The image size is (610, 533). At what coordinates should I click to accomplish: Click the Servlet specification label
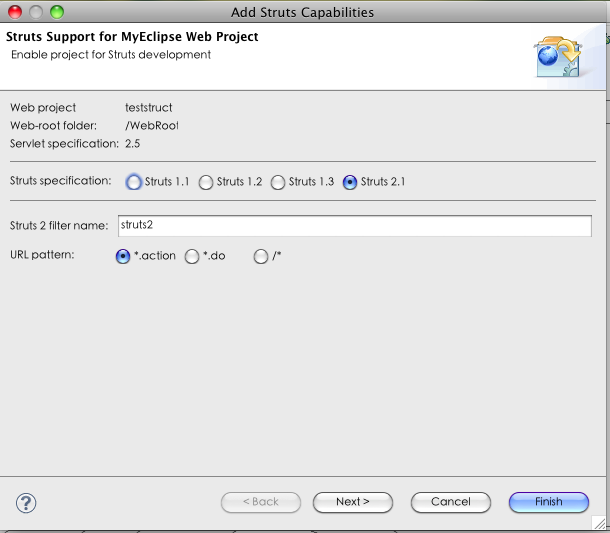coord(64,144)
